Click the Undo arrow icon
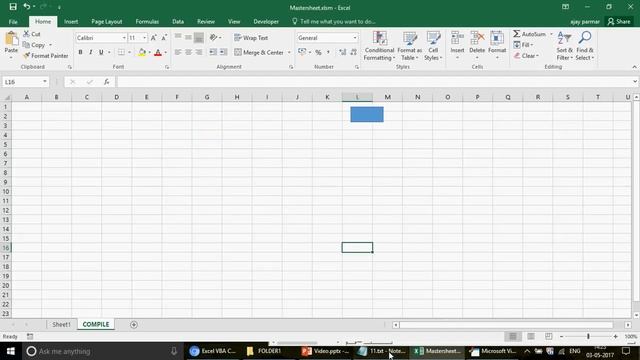640x360 pixels. pyautogui.click(x=27, y=7)
